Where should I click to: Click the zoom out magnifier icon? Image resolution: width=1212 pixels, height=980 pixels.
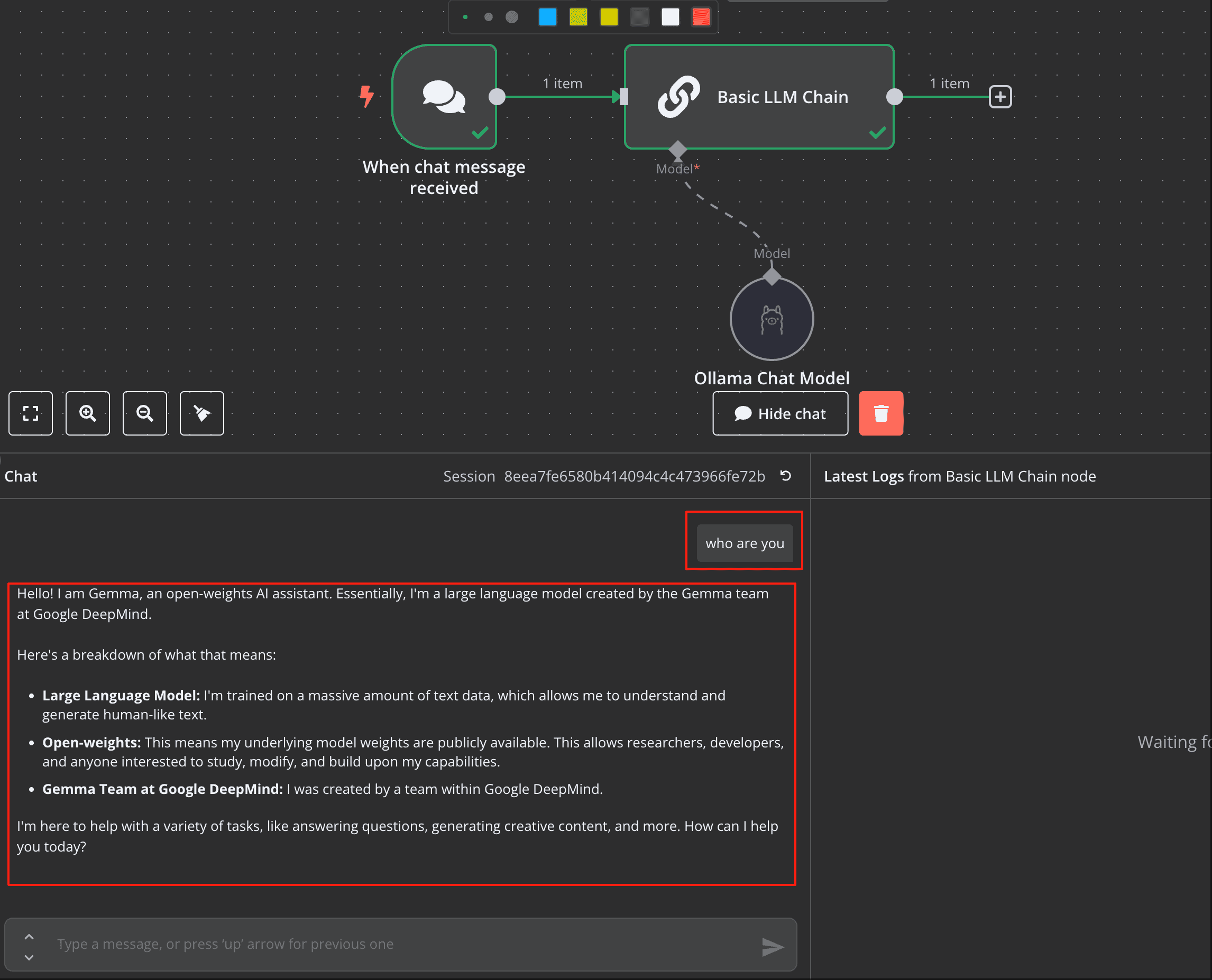(144, 413)
